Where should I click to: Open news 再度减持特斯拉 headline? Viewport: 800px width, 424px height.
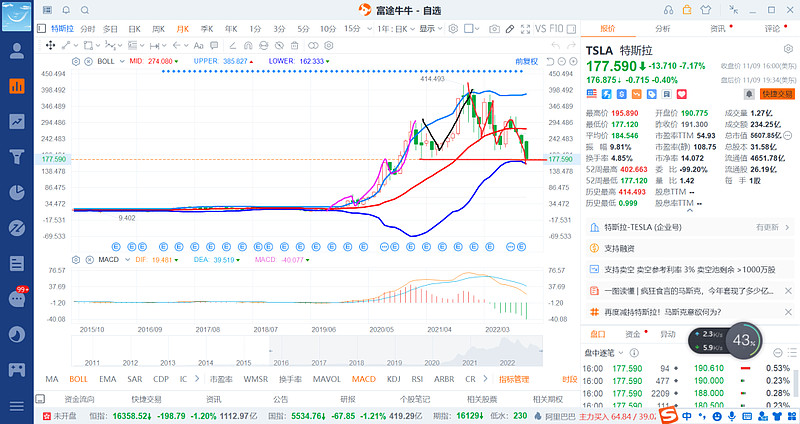(663, 312)
